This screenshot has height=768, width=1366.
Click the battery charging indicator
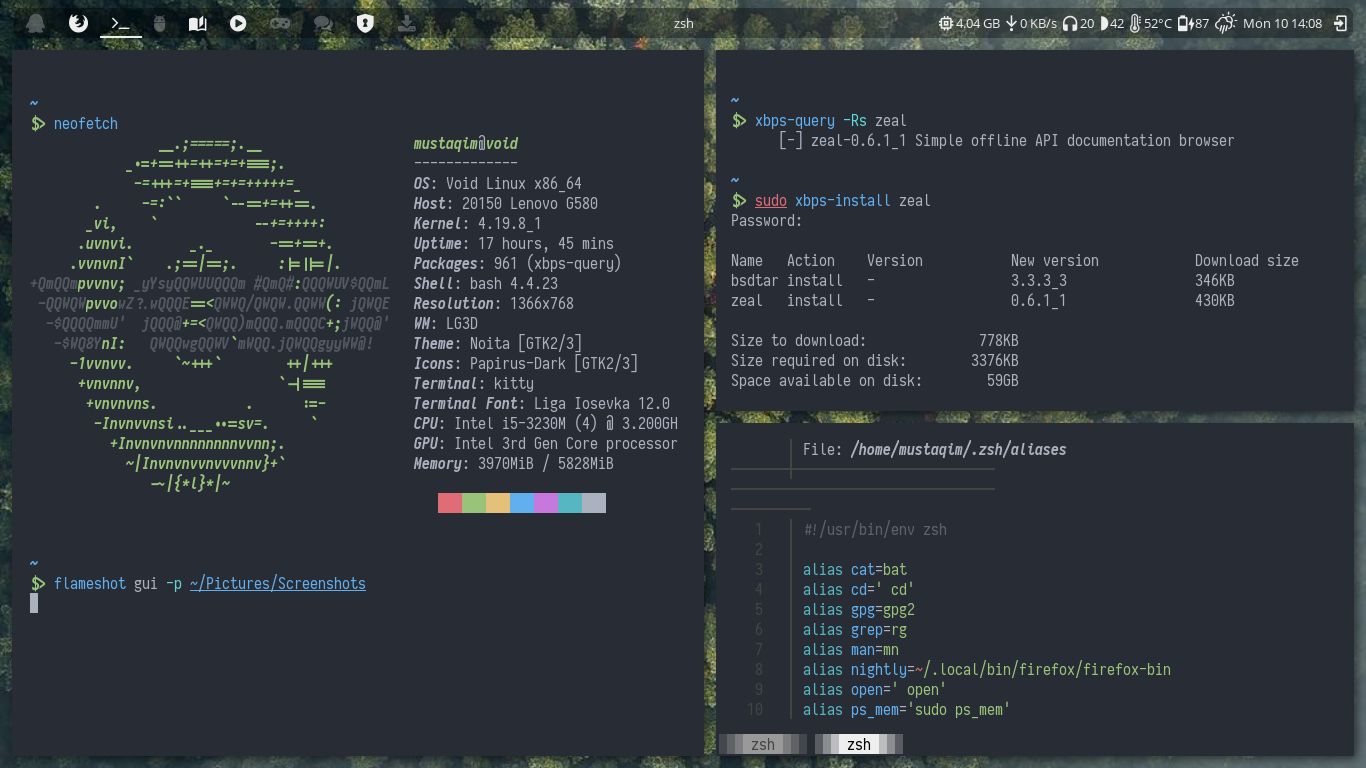(x=1185, y=23)
